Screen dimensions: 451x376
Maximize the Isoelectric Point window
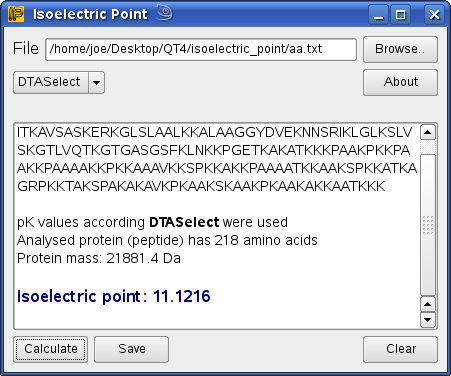401,15
